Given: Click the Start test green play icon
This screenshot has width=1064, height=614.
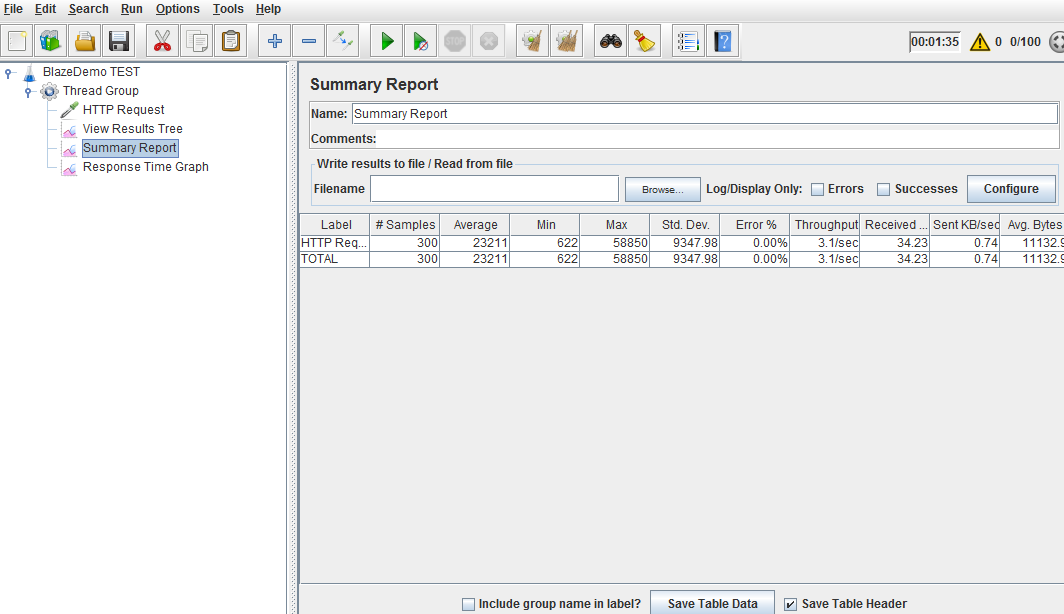Looking at the screenshot, I should pyautogui.click(x=386, y=42).
